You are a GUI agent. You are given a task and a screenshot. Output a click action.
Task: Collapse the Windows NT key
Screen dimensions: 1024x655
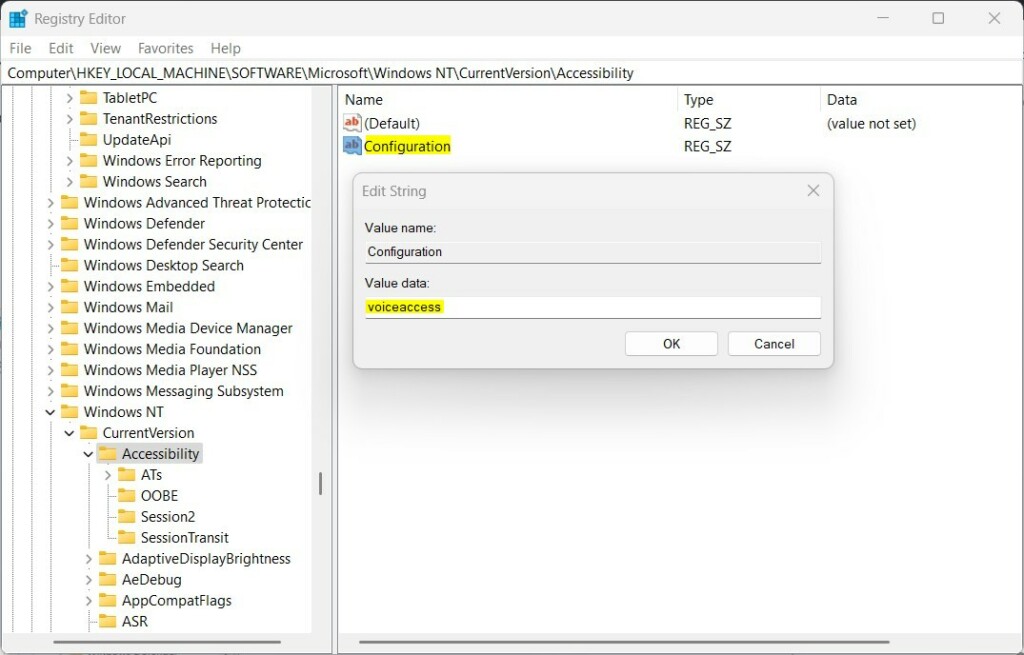[50, 412]
